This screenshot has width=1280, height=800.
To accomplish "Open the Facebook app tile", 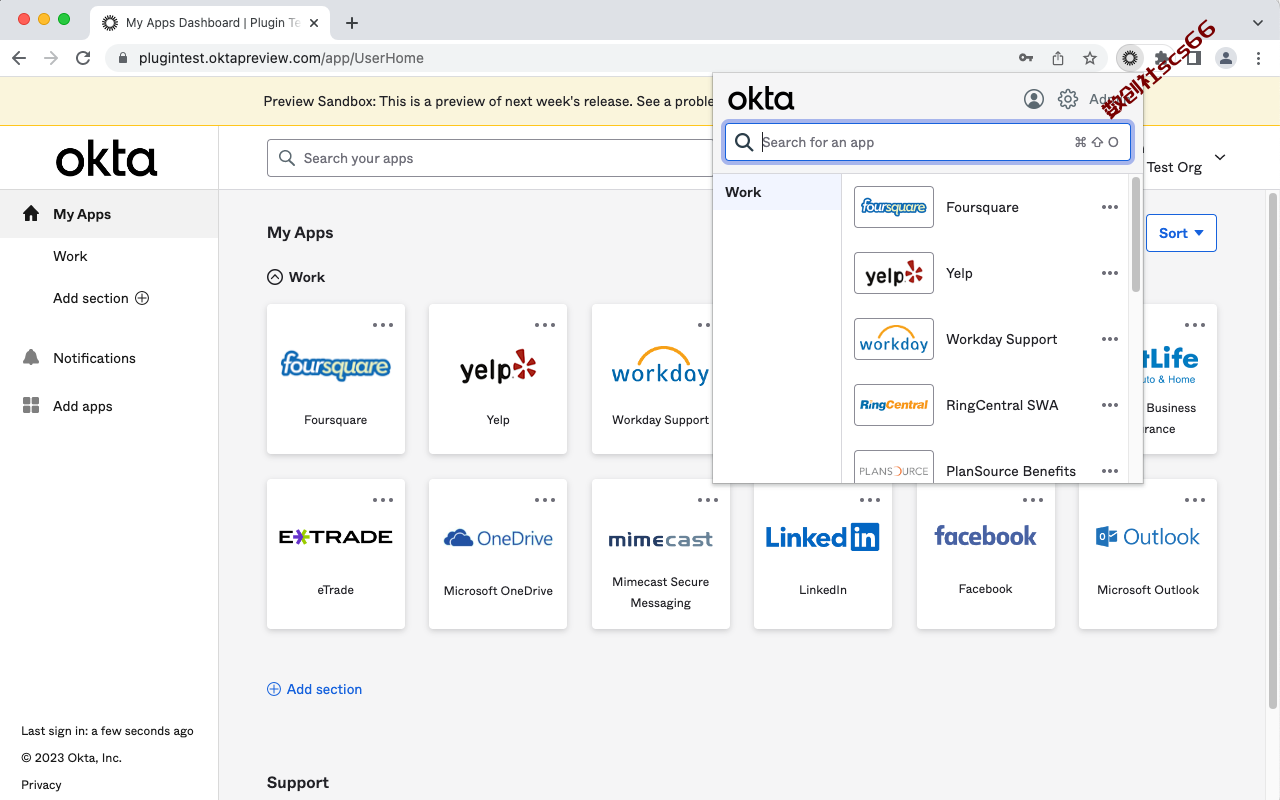I will (986, 554).
